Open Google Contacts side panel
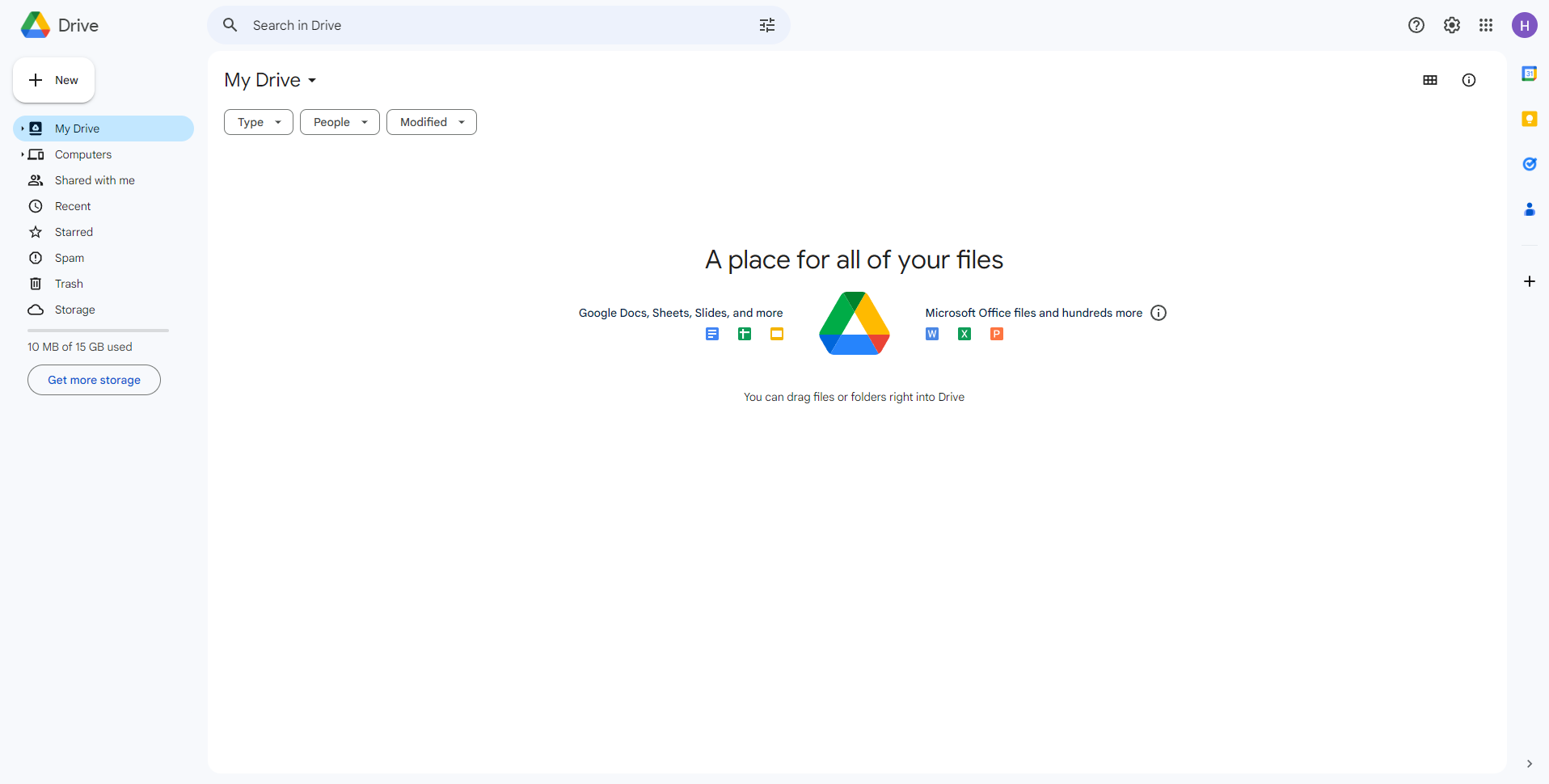This screenshot has width=1549, height=784. (1530, 209)
